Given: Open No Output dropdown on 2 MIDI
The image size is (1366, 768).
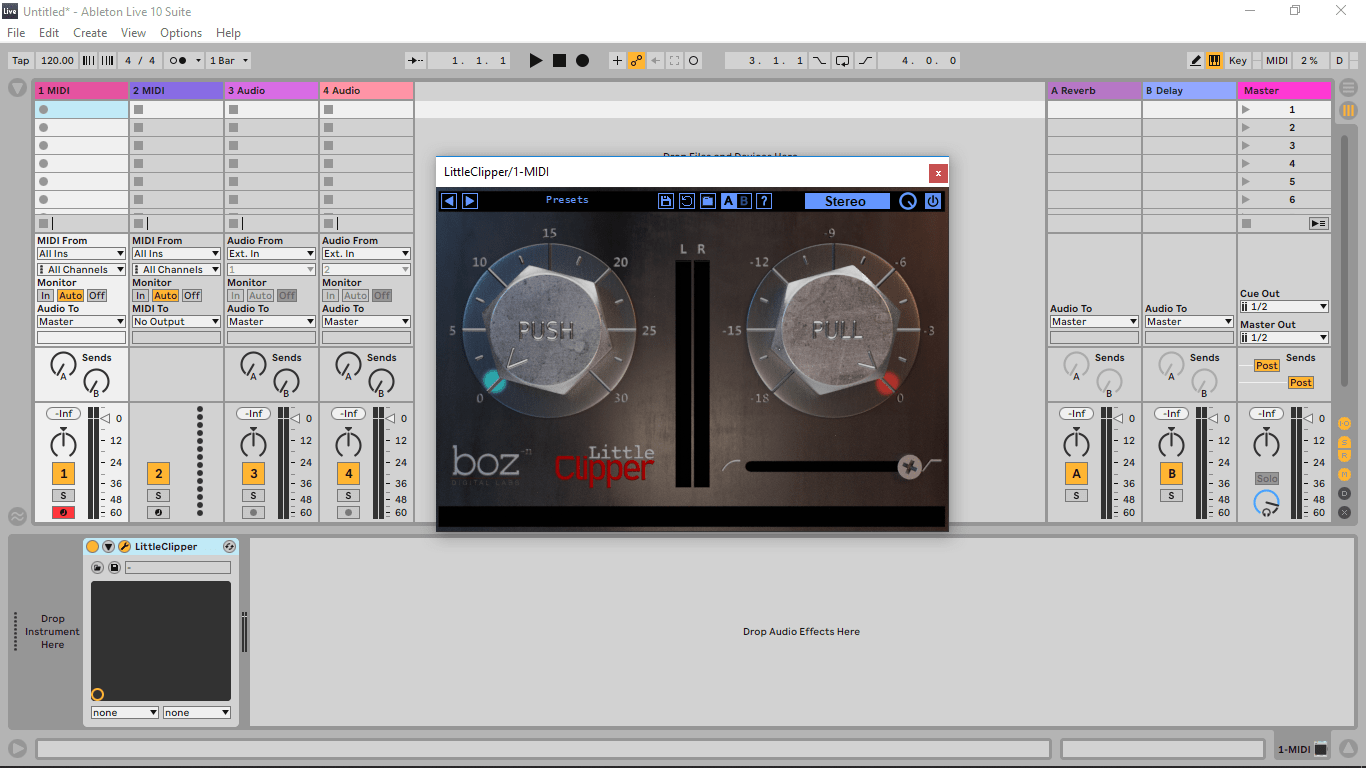Looking at the screenshot, I should (x=176, y=322).
